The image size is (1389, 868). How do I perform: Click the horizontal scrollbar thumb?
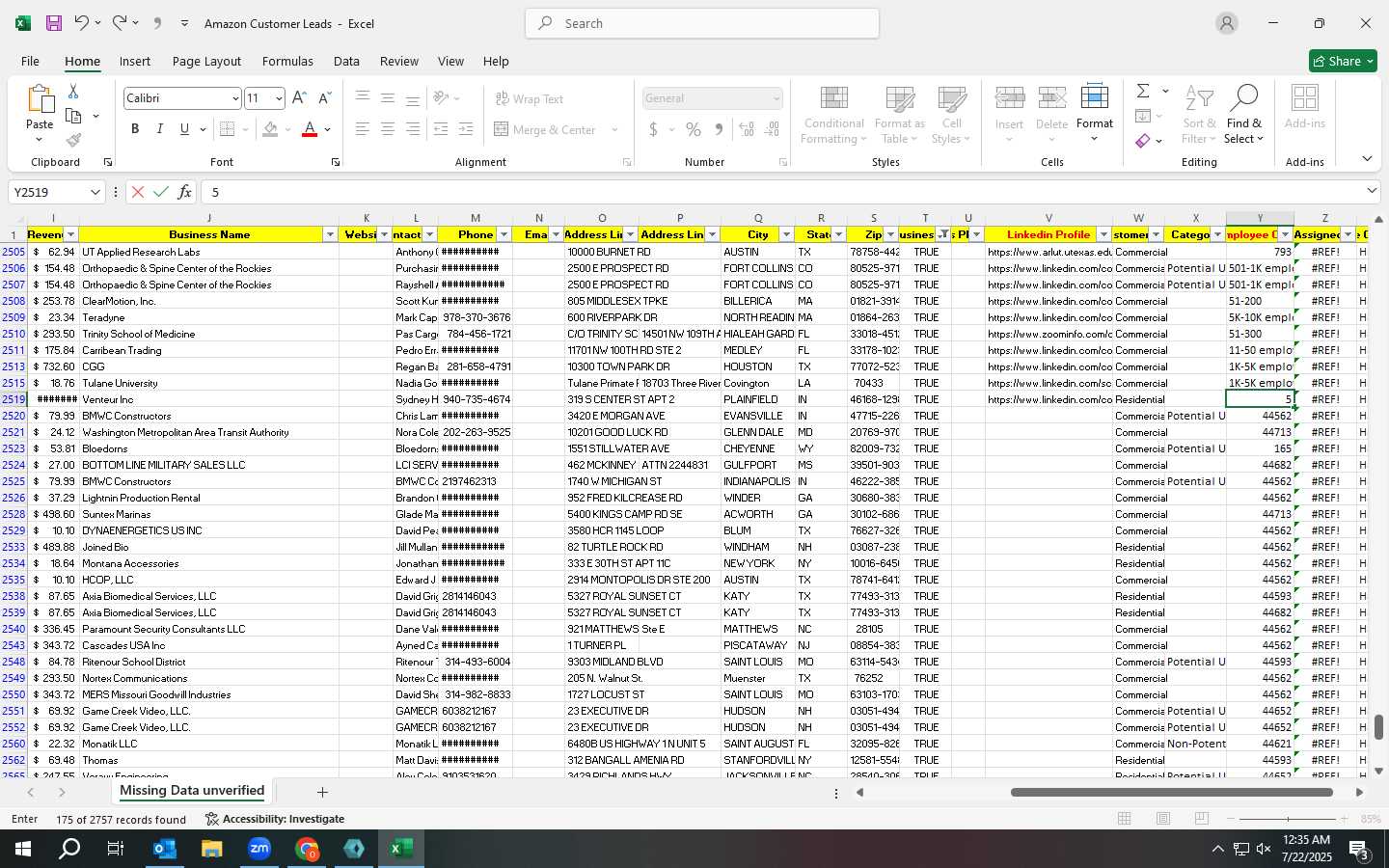(1172, 792)
